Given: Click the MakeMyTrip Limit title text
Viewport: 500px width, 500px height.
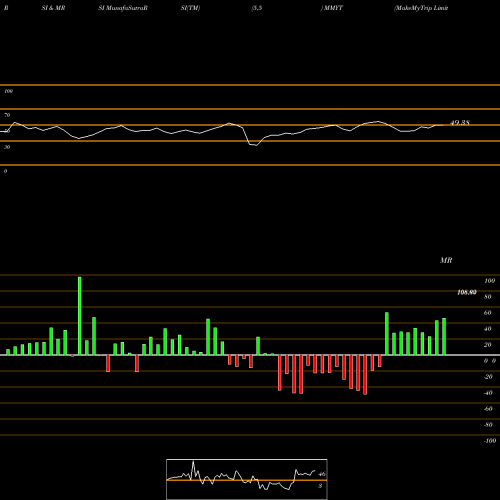Looking at the screenshot, I should (421, 8).
